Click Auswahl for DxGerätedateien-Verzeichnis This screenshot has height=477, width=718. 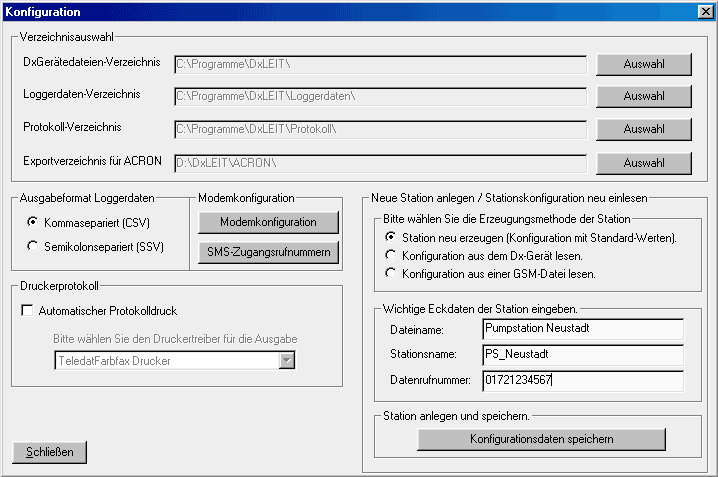pyautogui.click(x=643, y=64)
